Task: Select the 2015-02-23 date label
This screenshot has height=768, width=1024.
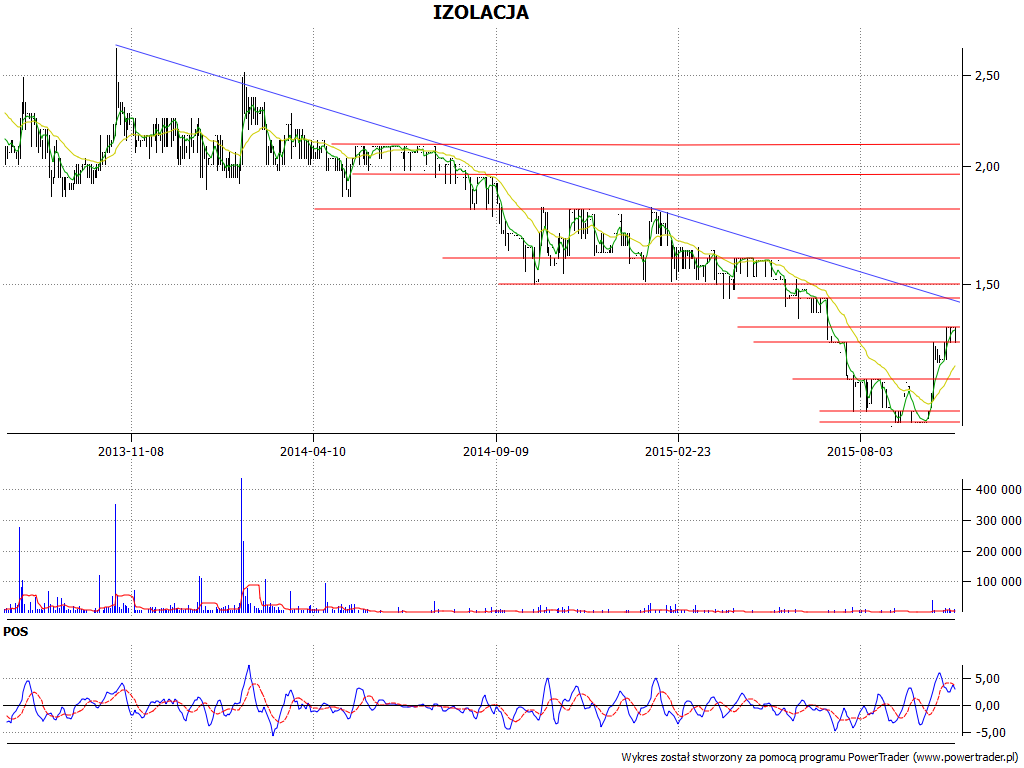Action: [x=678, y=451]
